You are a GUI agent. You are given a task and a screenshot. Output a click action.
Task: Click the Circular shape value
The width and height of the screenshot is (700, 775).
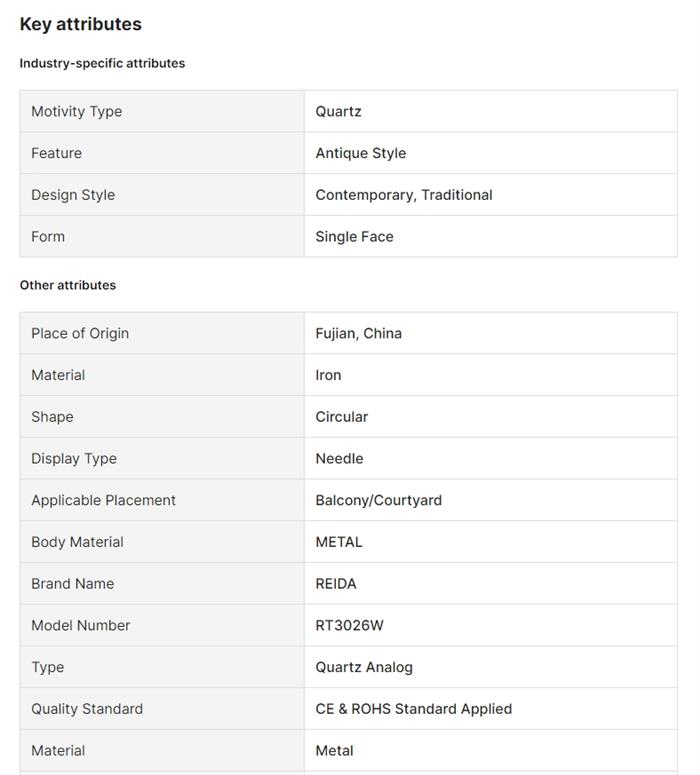click(x=342, y=417)
